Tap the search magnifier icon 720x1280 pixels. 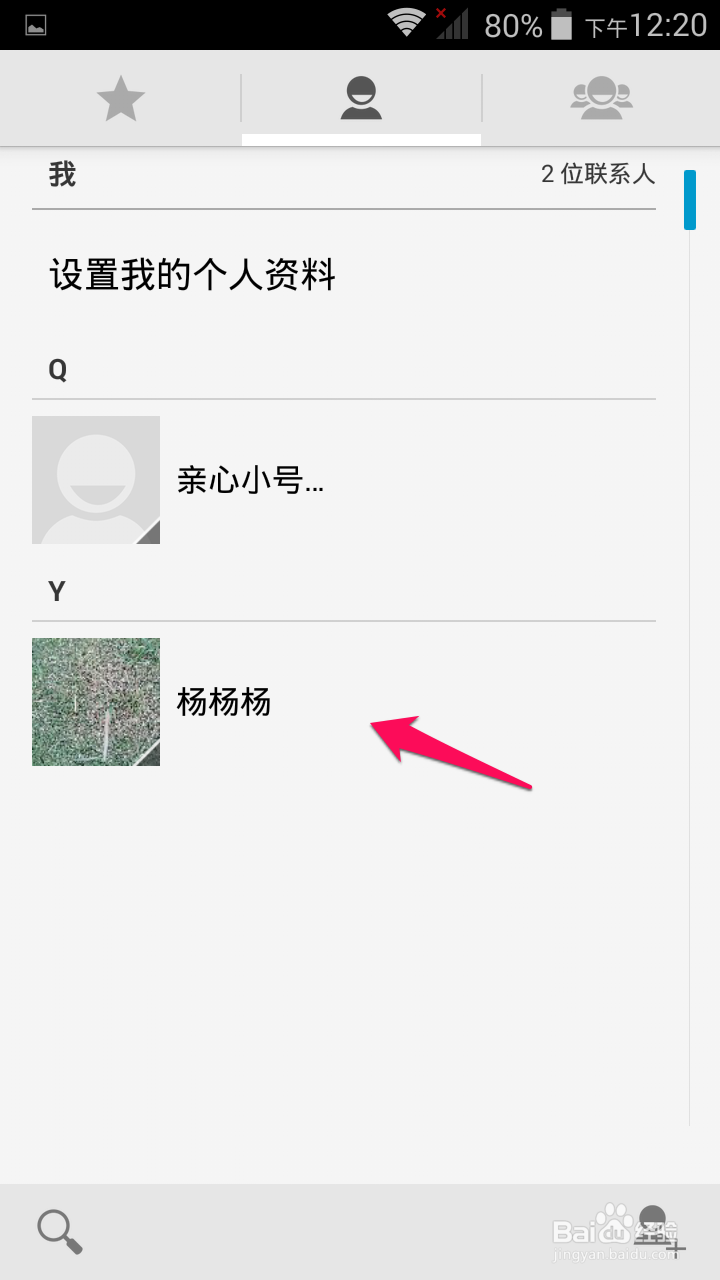click(x=60, y=1232)
